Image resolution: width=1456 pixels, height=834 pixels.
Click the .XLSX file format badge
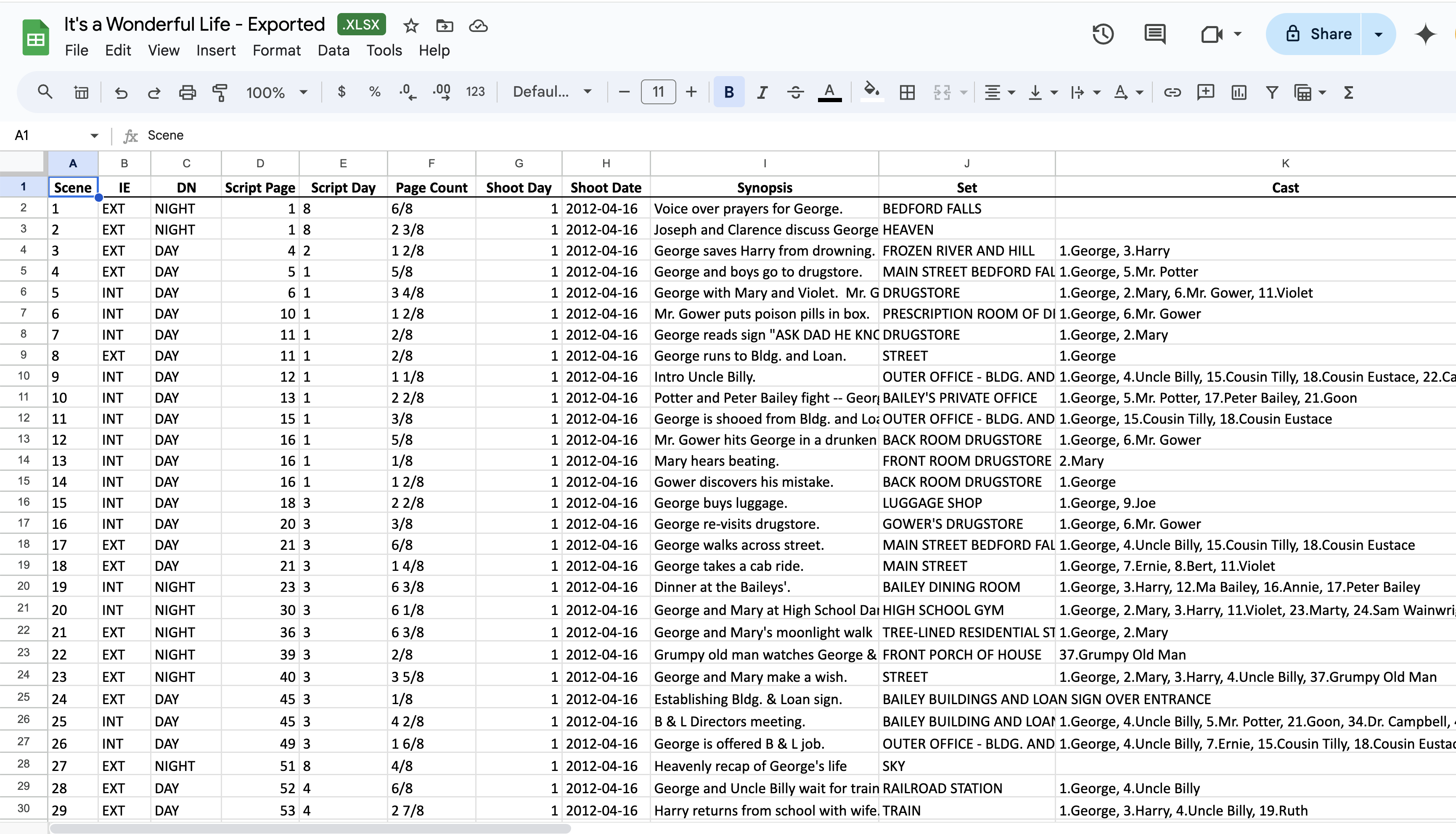[362, 25]
